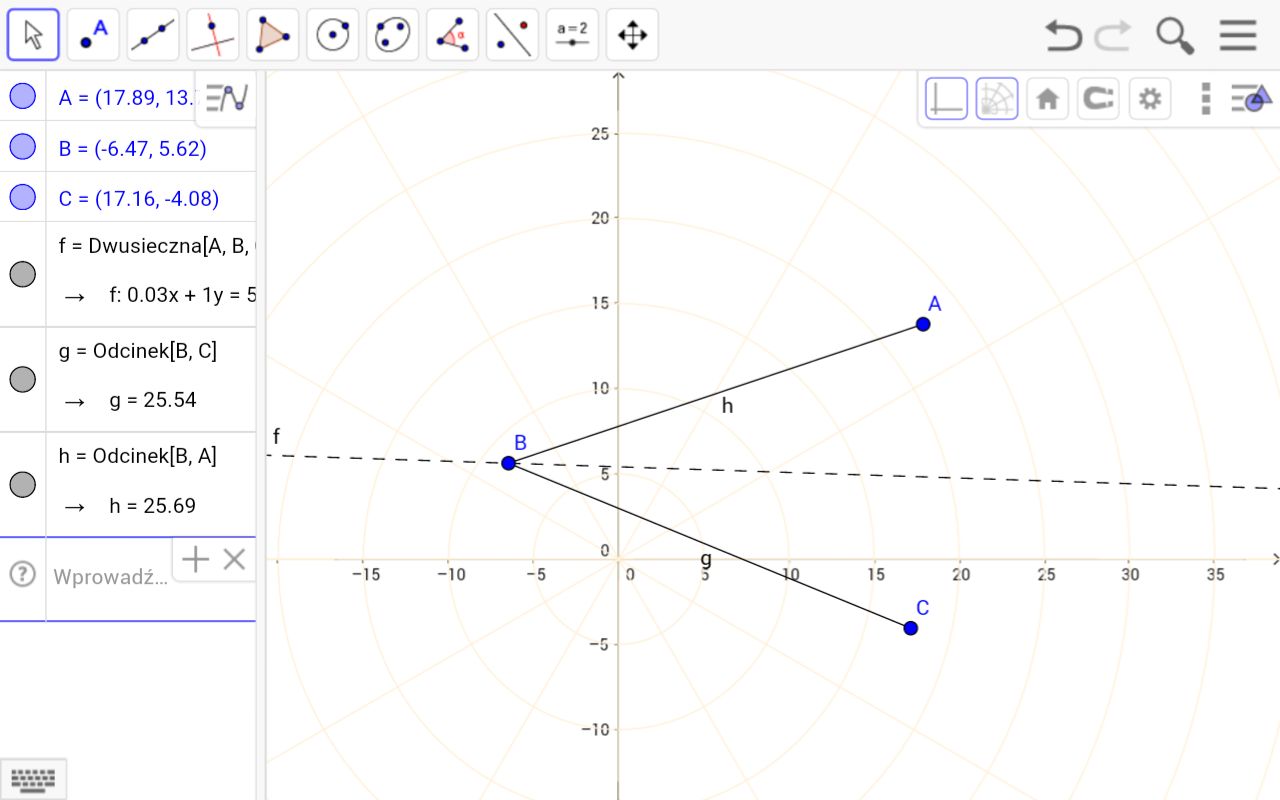Select the Polygon tool
Image resolution: width=1280 pixels, height=800 pixels.
pyautogui.click(x=273, y=36)
